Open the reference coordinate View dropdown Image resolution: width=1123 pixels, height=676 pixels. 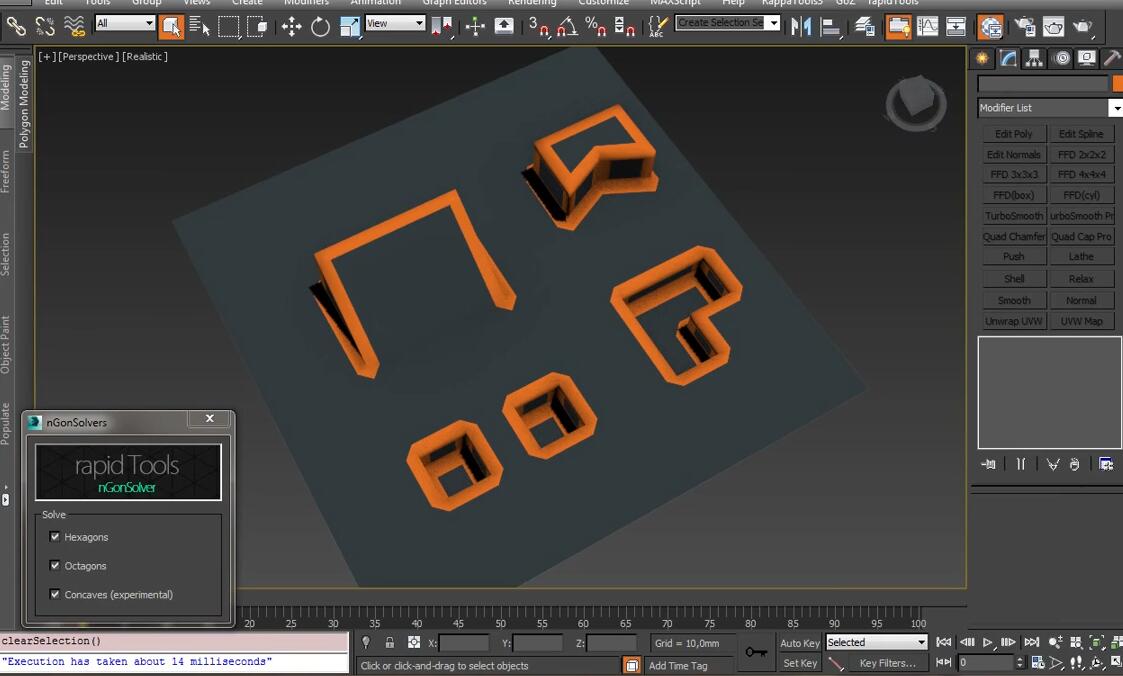point(395,23)
